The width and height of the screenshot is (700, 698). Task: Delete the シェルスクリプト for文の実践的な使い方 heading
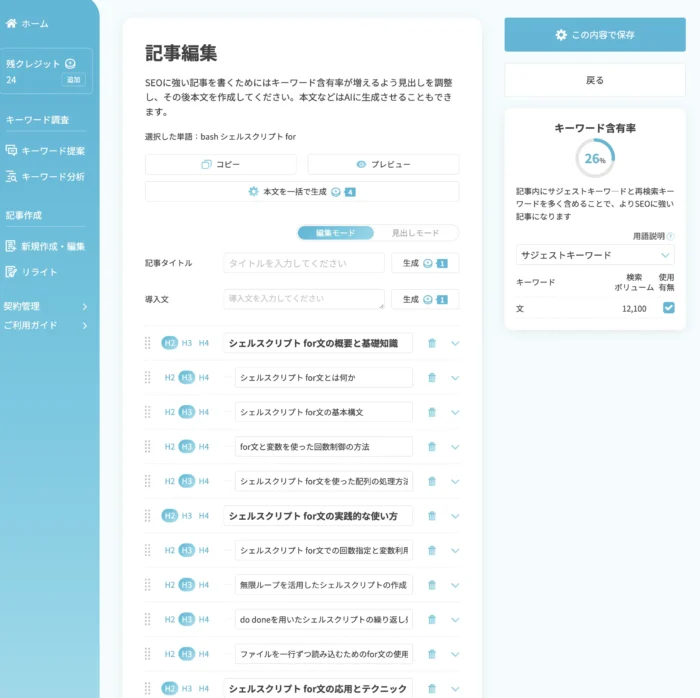tap(432, 516)
